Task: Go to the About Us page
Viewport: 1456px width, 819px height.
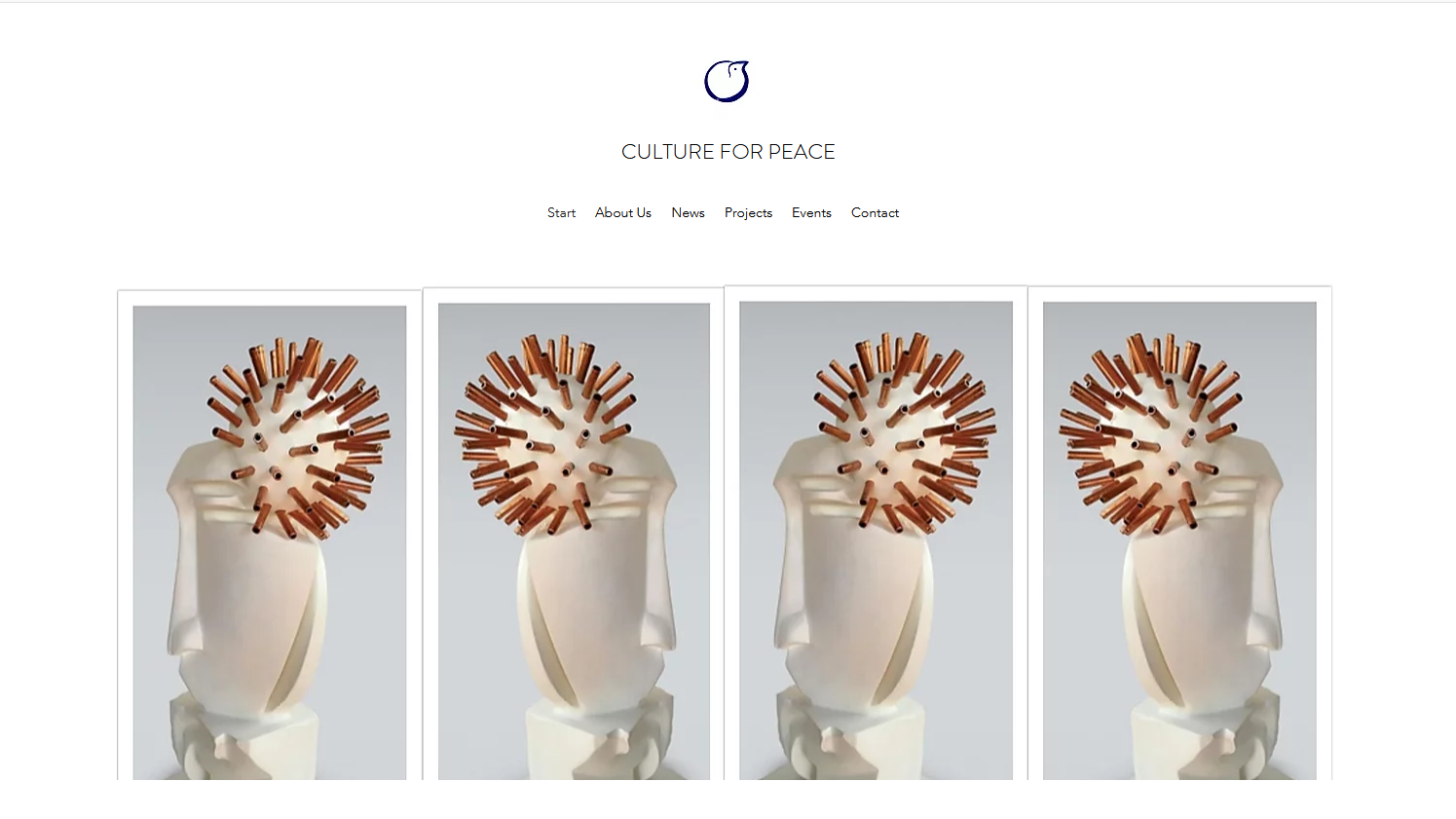Action: 623,212
